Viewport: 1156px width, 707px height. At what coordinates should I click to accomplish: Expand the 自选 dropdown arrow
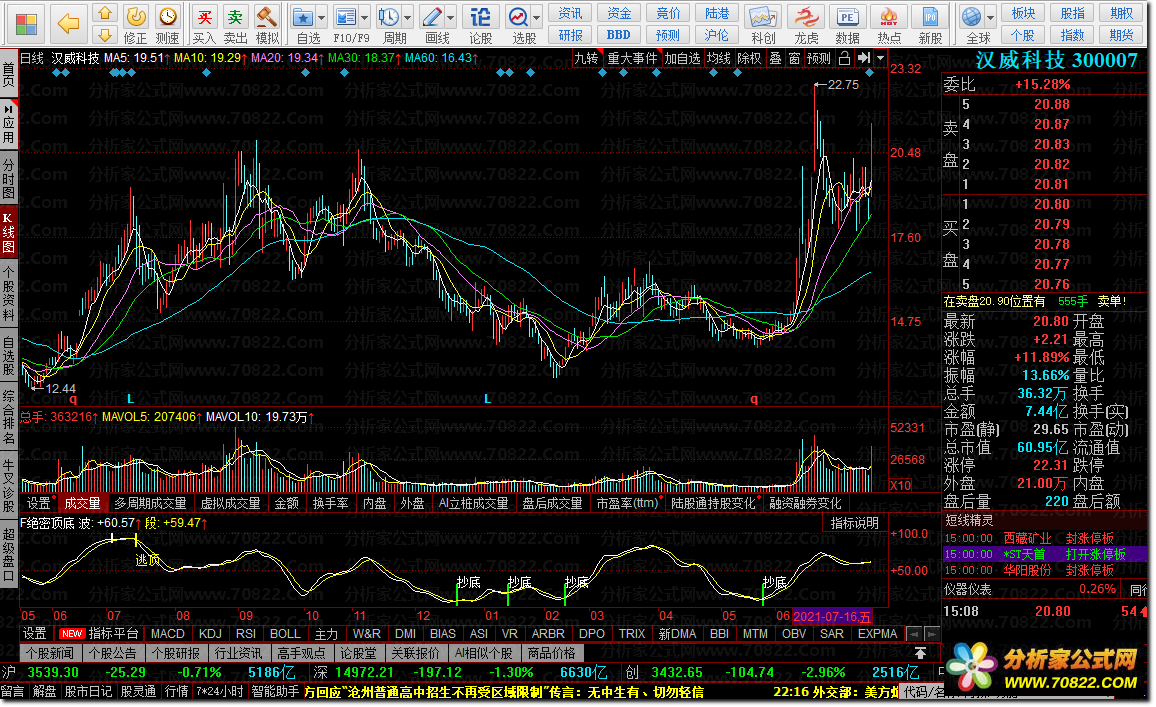click(x=321, y=16)
